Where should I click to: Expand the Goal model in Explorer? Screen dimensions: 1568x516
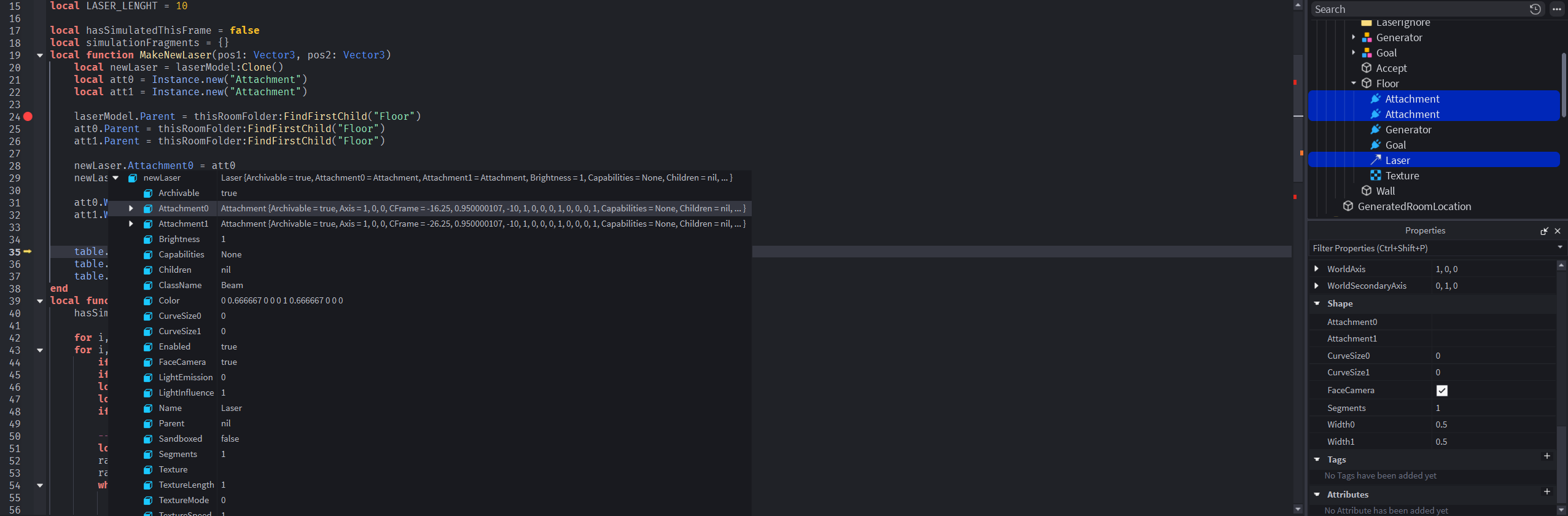[1354, 52]
